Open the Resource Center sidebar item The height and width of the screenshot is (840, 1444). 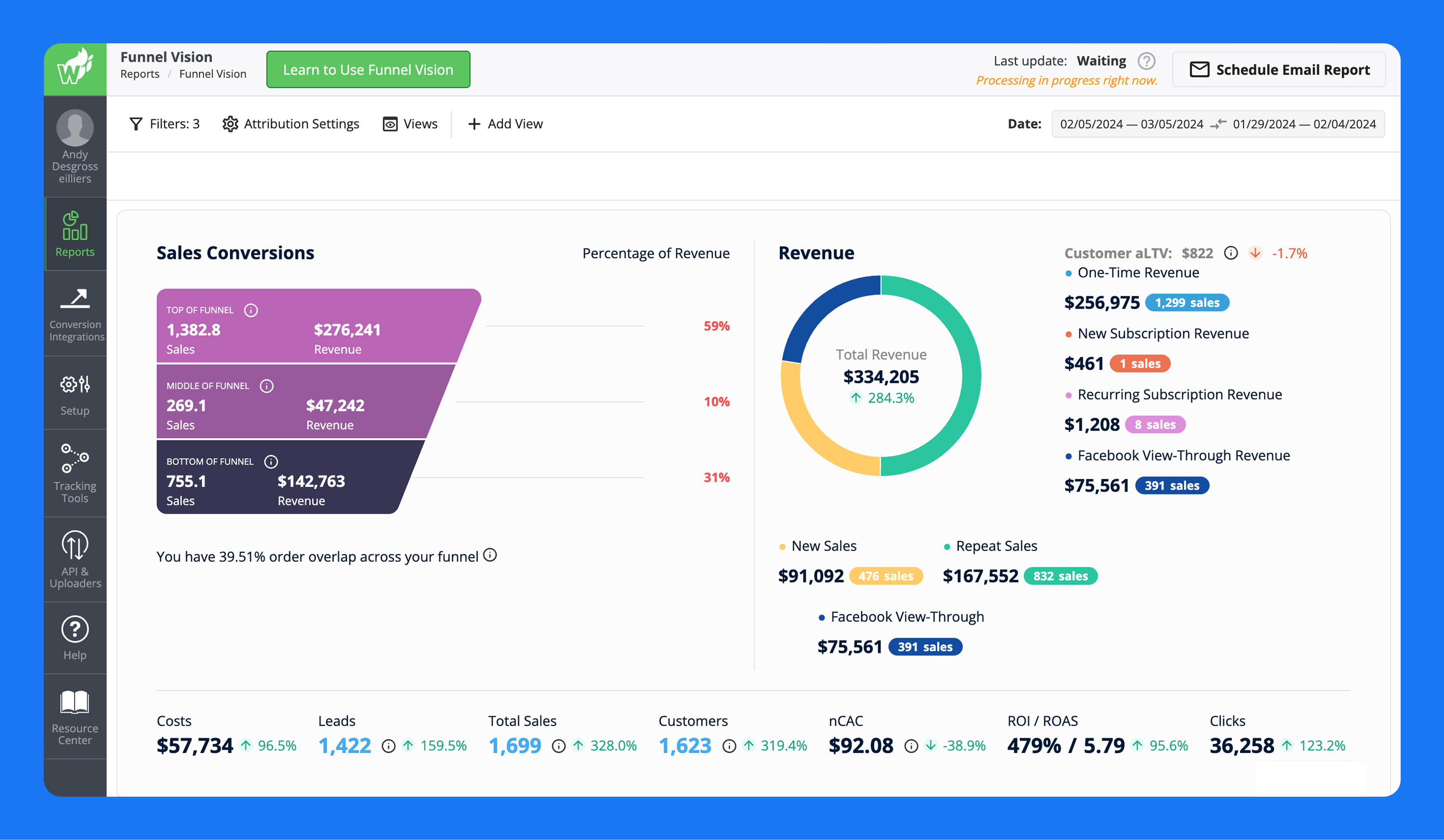pyautogui.click(x=75, y=717)
